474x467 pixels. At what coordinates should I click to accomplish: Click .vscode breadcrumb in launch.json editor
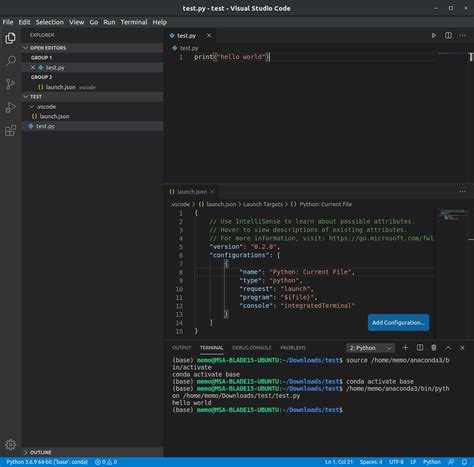pyautogui.click(x=180, y=204)
